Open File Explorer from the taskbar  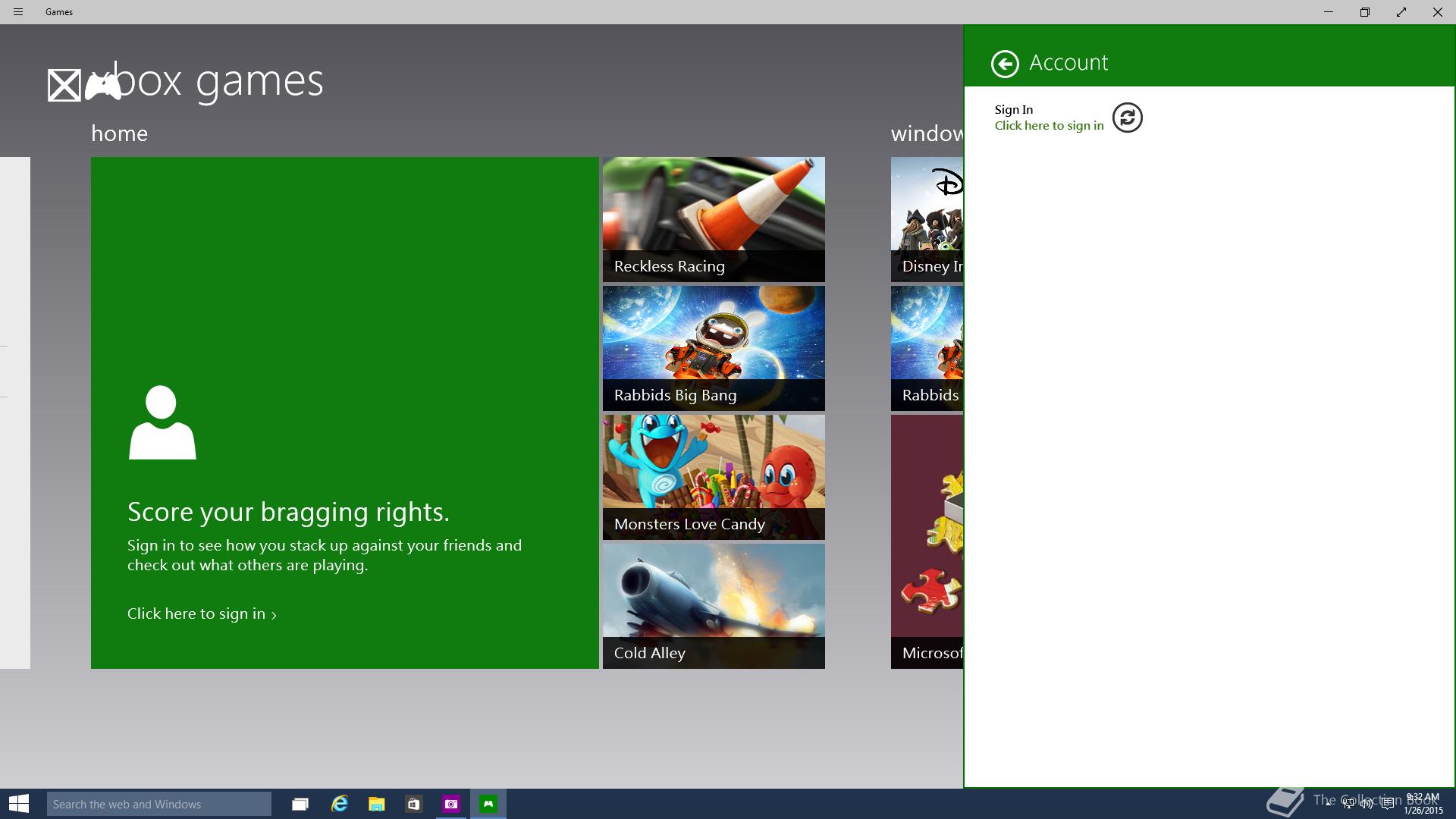pos(376,804)
